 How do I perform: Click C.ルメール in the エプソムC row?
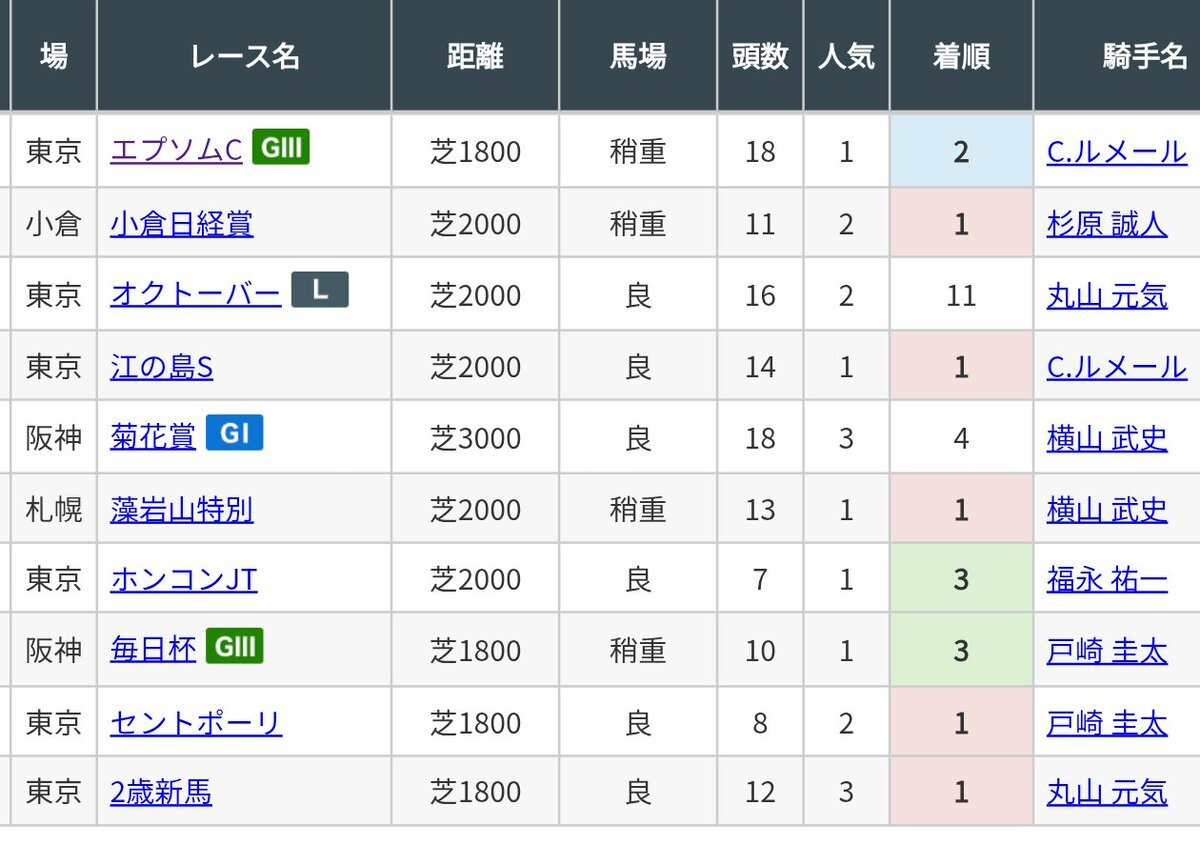[1116, 152]
